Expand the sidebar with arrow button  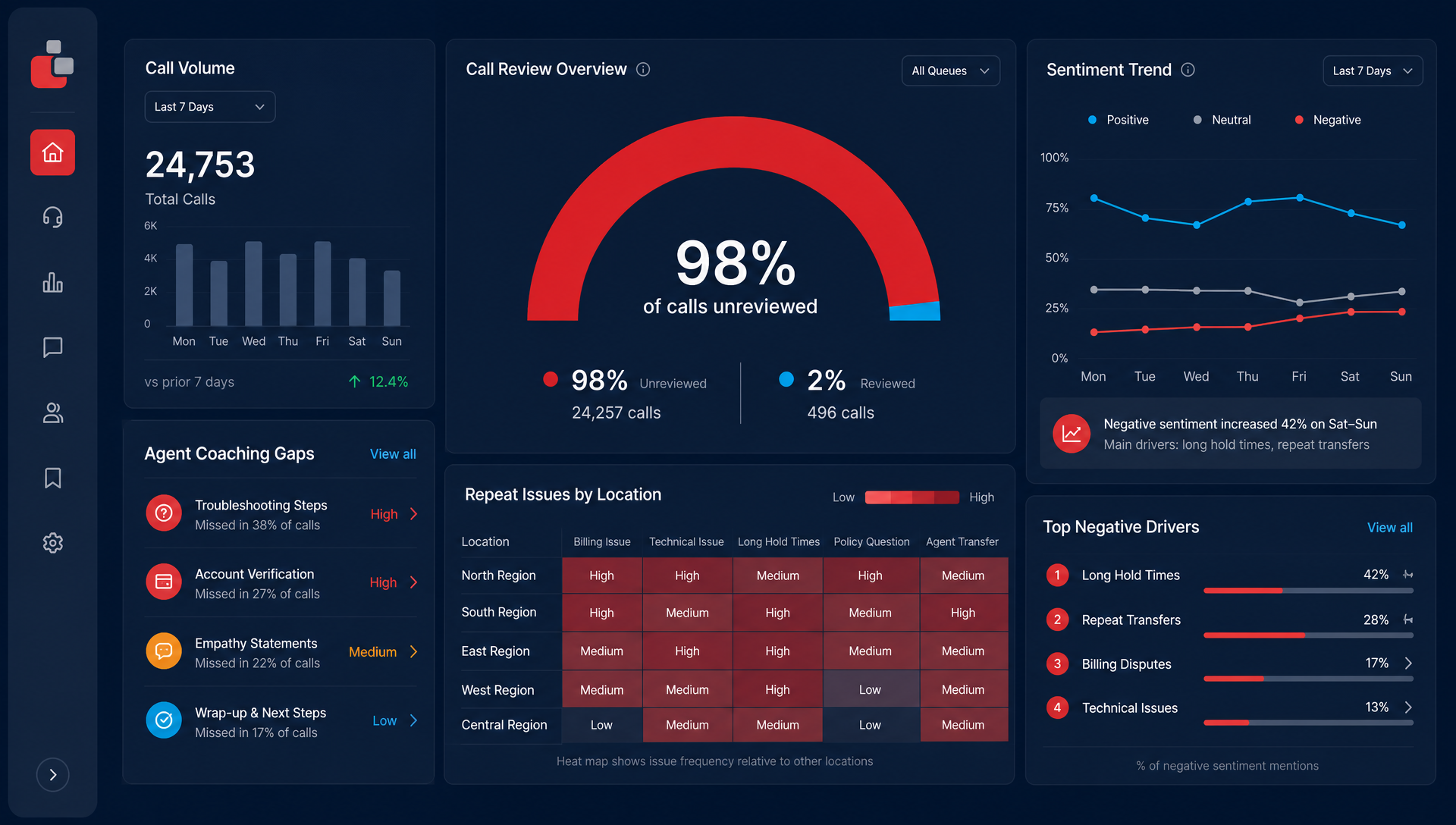click(x=52, y=774)
